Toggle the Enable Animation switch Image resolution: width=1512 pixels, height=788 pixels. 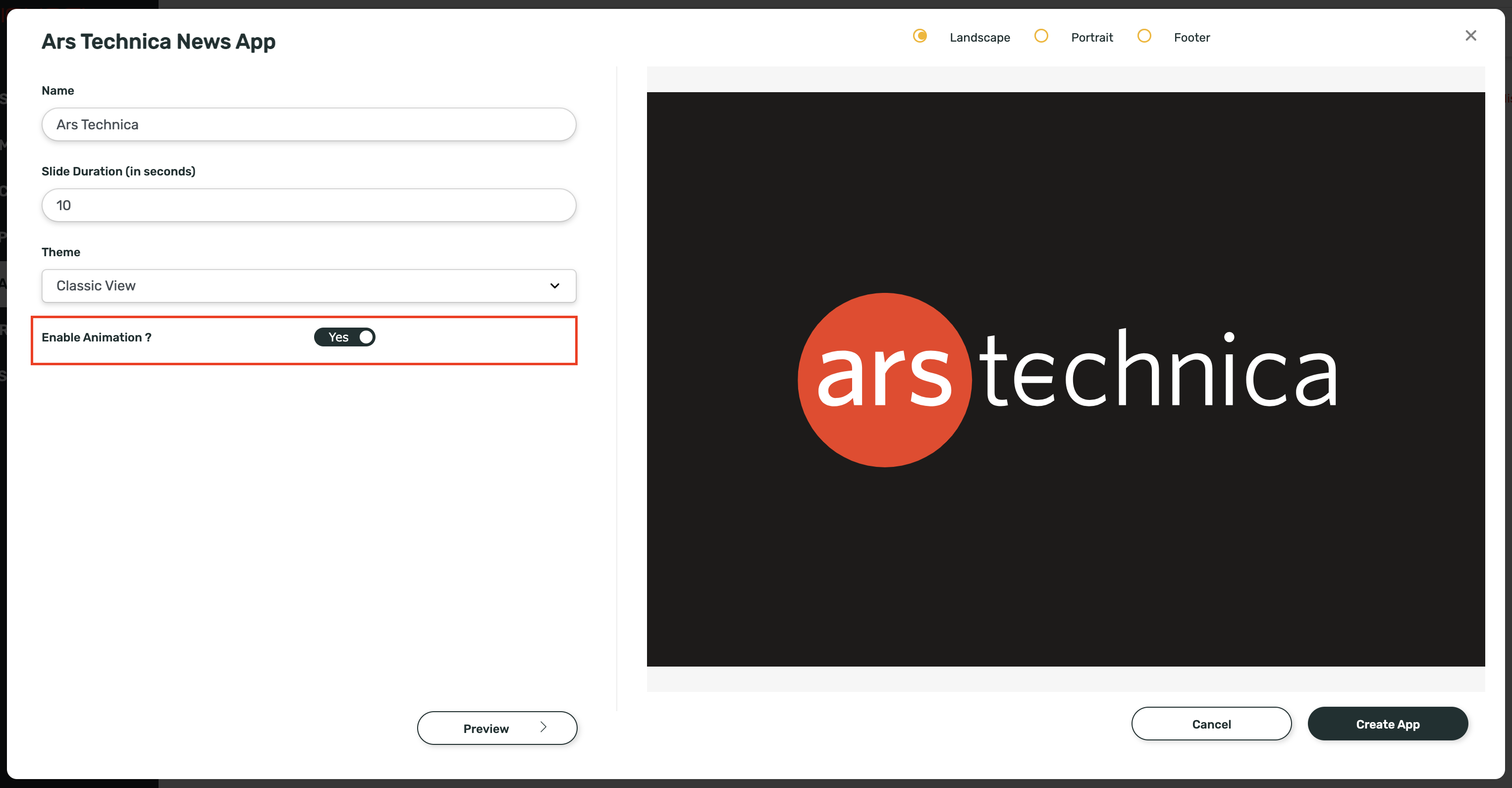point(344,337)
